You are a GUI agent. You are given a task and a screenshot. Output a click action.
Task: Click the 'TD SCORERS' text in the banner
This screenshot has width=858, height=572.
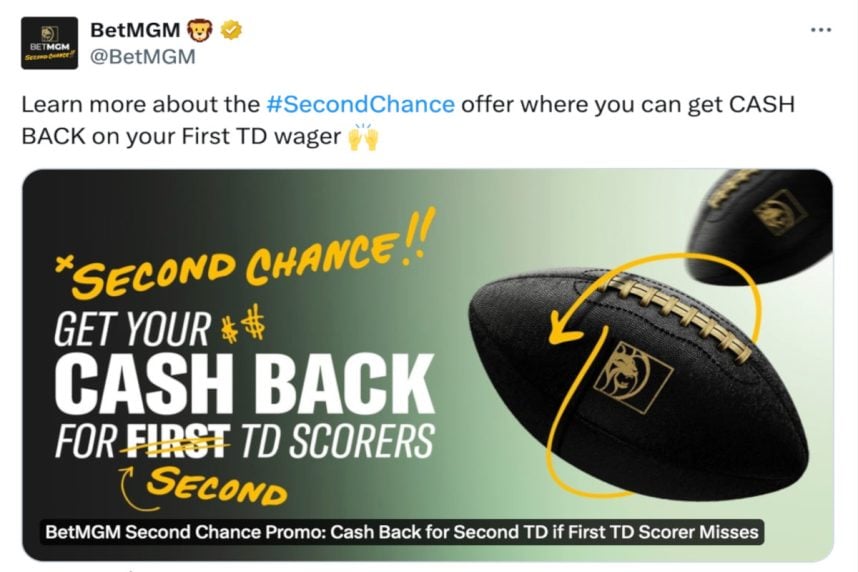337,441
